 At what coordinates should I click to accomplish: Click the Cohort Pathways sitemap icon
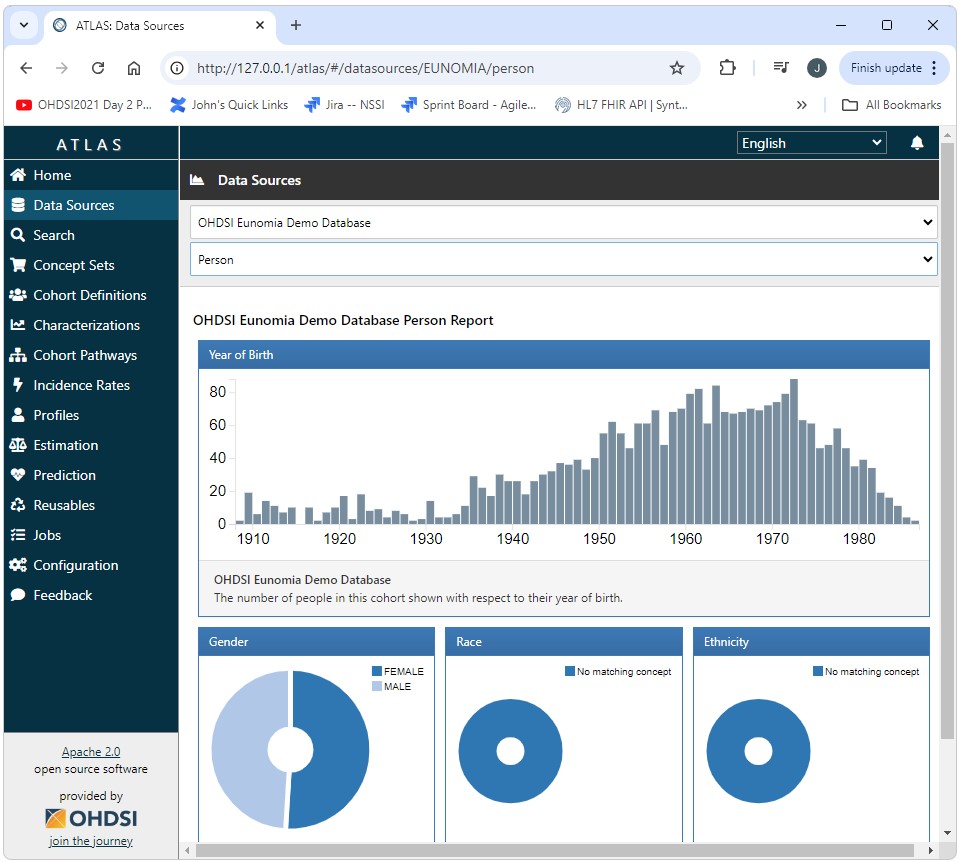click(x=18, y=355)
